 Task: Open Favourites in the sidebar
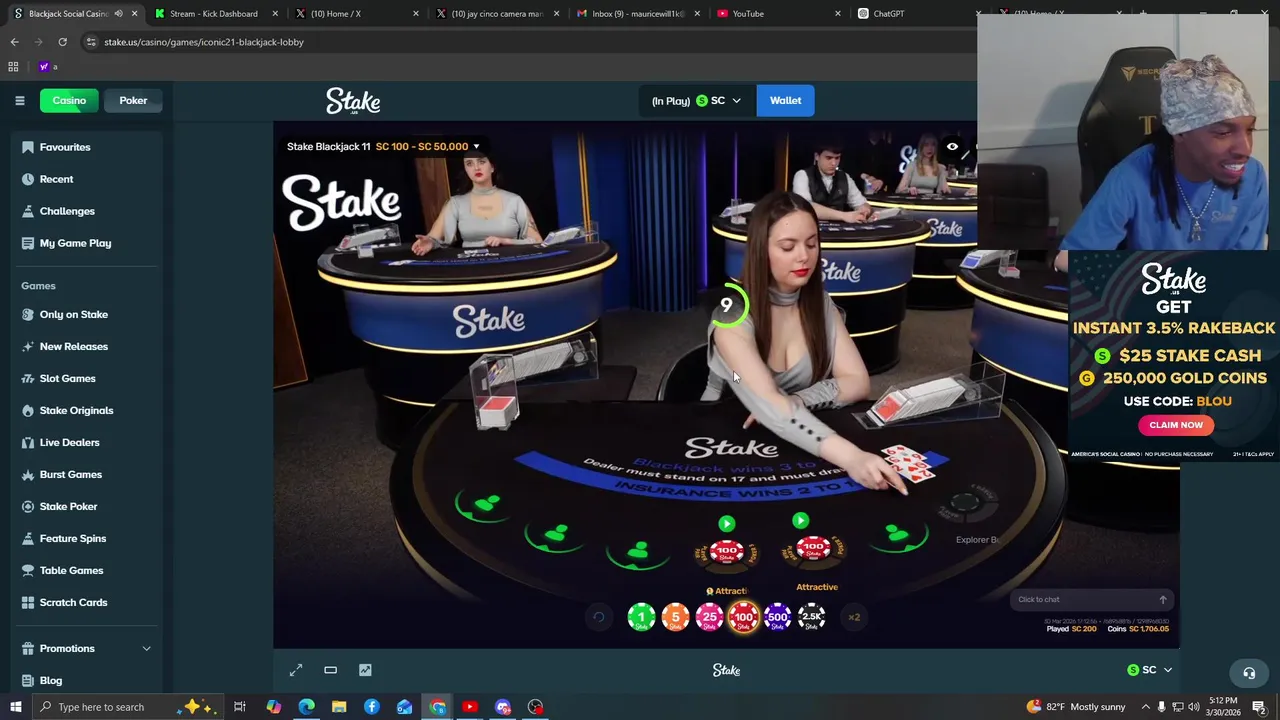click(x=65, y=147)
